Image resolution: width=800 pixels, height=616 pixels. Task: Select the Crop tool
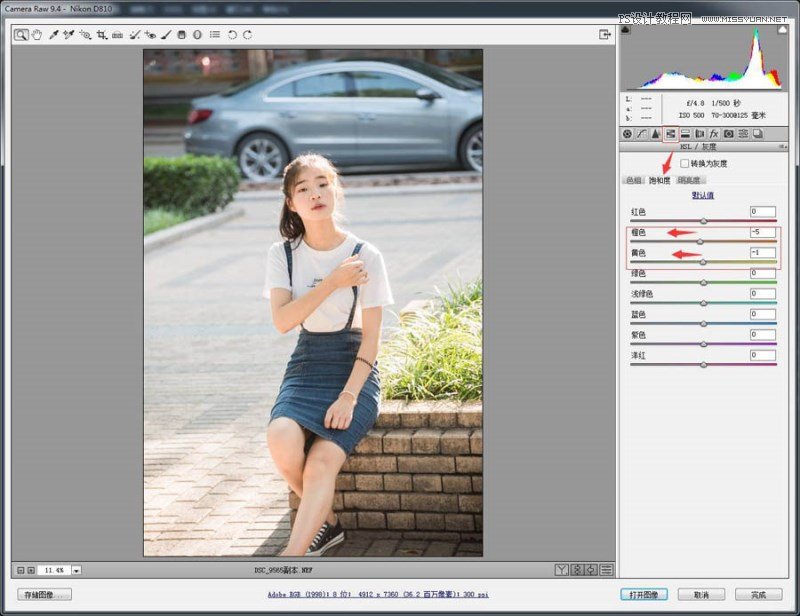pyautogui.click(x=99, y=34)
